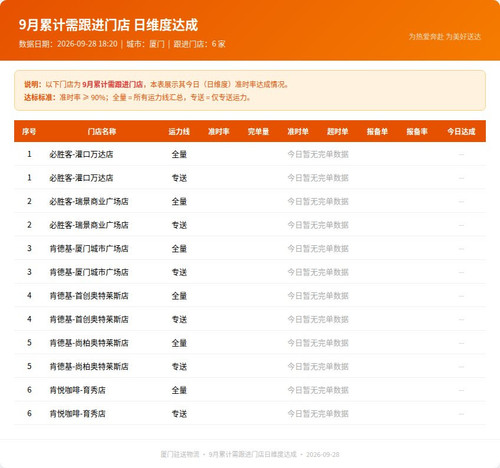Screen dimensions: 500x468
Task: Click the 今日达成 column header
Action: tap(461, 132)
